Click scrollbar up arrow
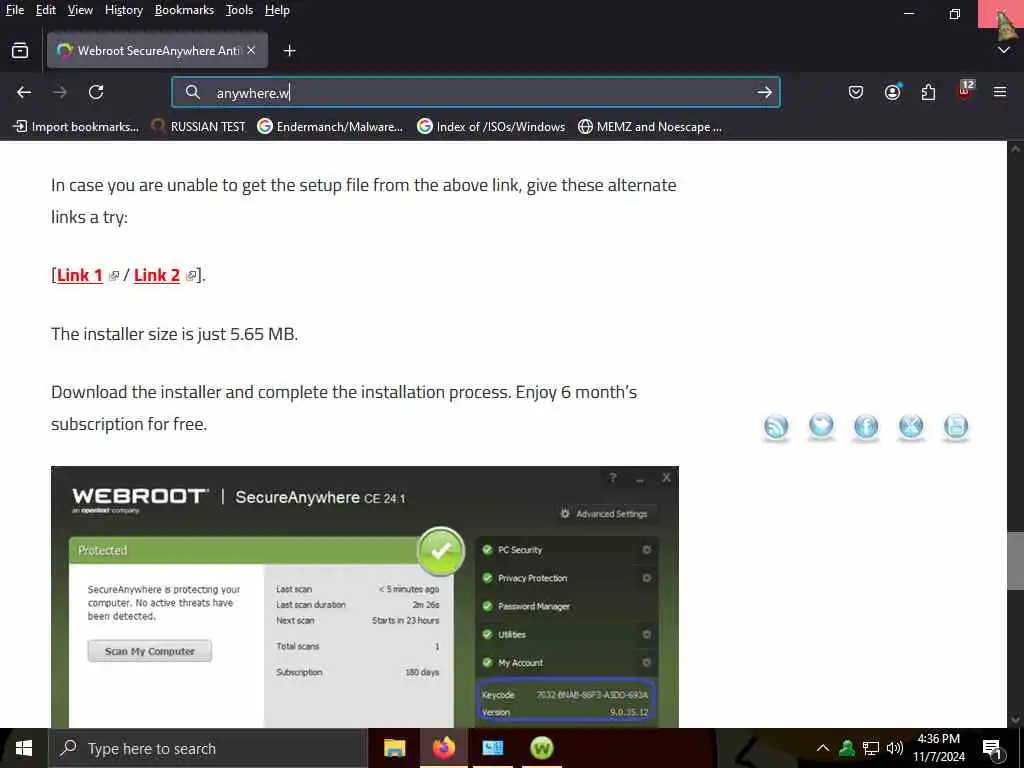1024x768 pixels. pos(1016,149)
